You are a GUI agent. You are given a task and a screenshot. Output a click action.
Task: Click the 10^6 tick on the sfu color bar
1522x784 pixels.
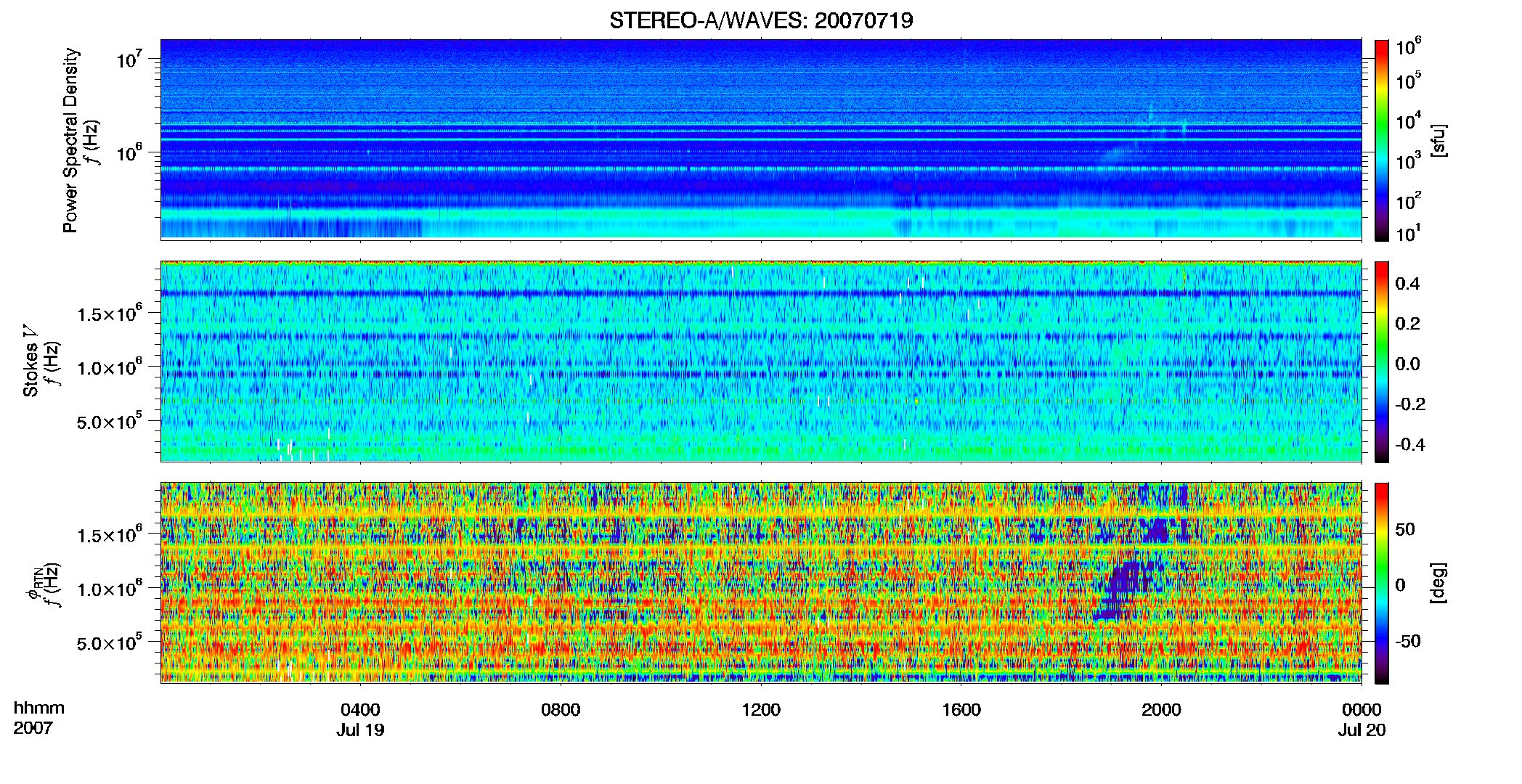point(1409,46)
